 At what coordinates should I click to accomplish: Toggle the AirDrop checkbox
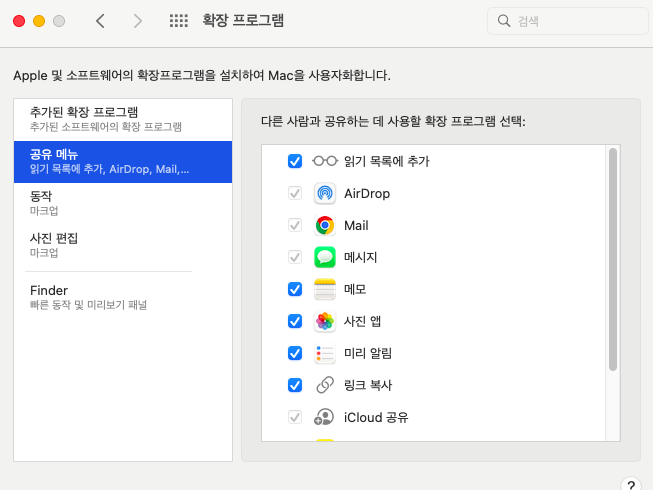pyautogui.click(x=295, y=193)
